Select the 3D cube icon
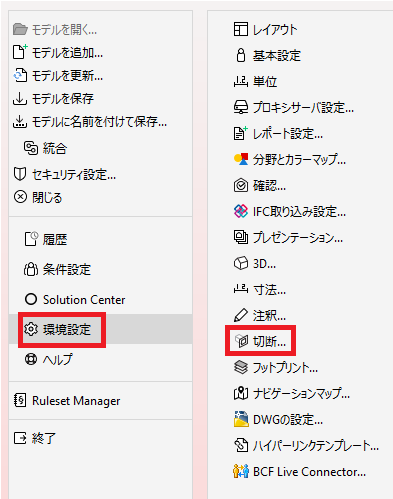The width and height of the screenshot is (393, 499). [x=241, y=263]
